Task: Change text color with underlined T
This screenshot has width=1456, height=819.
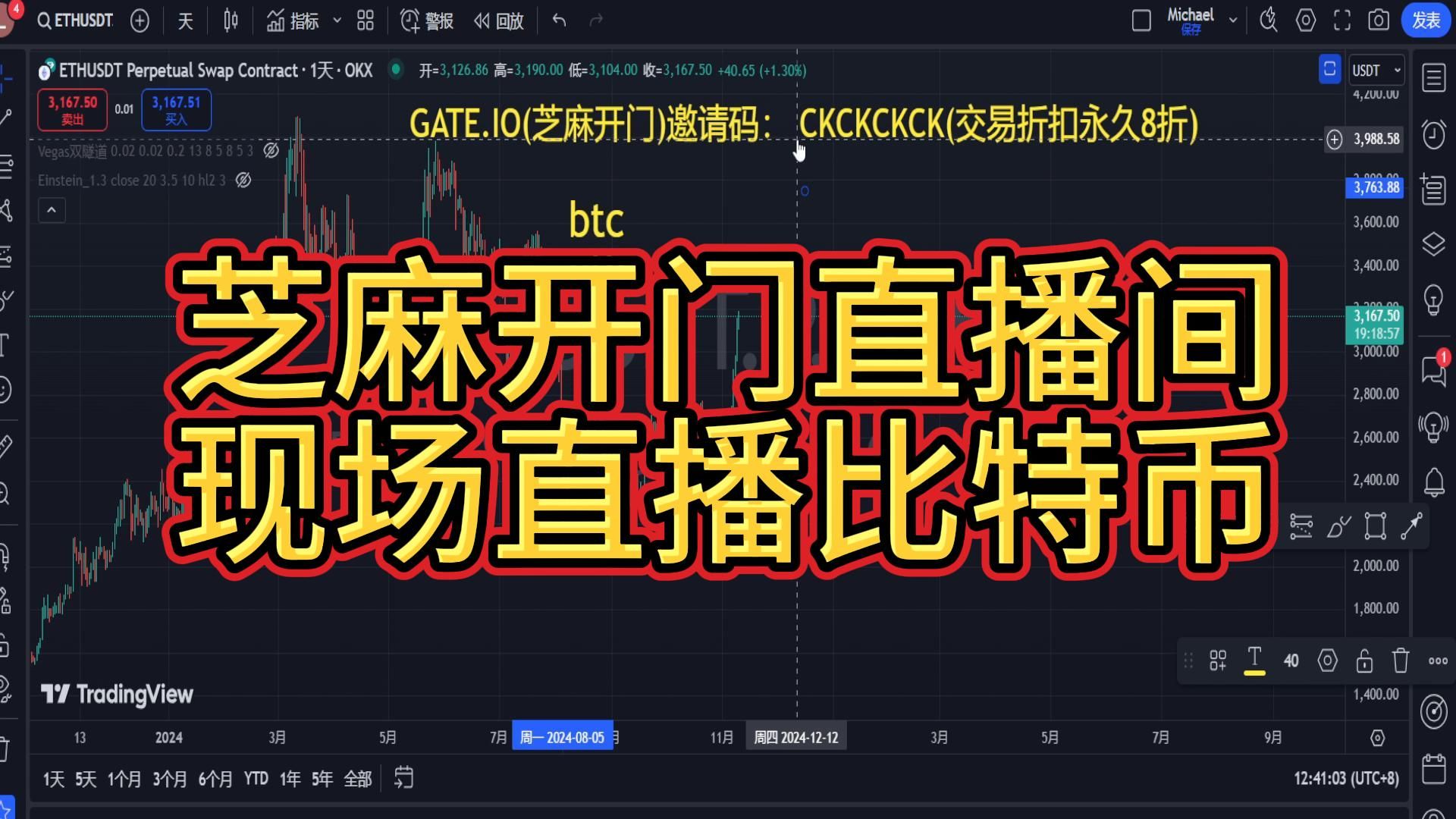Action: [1254, 661]
